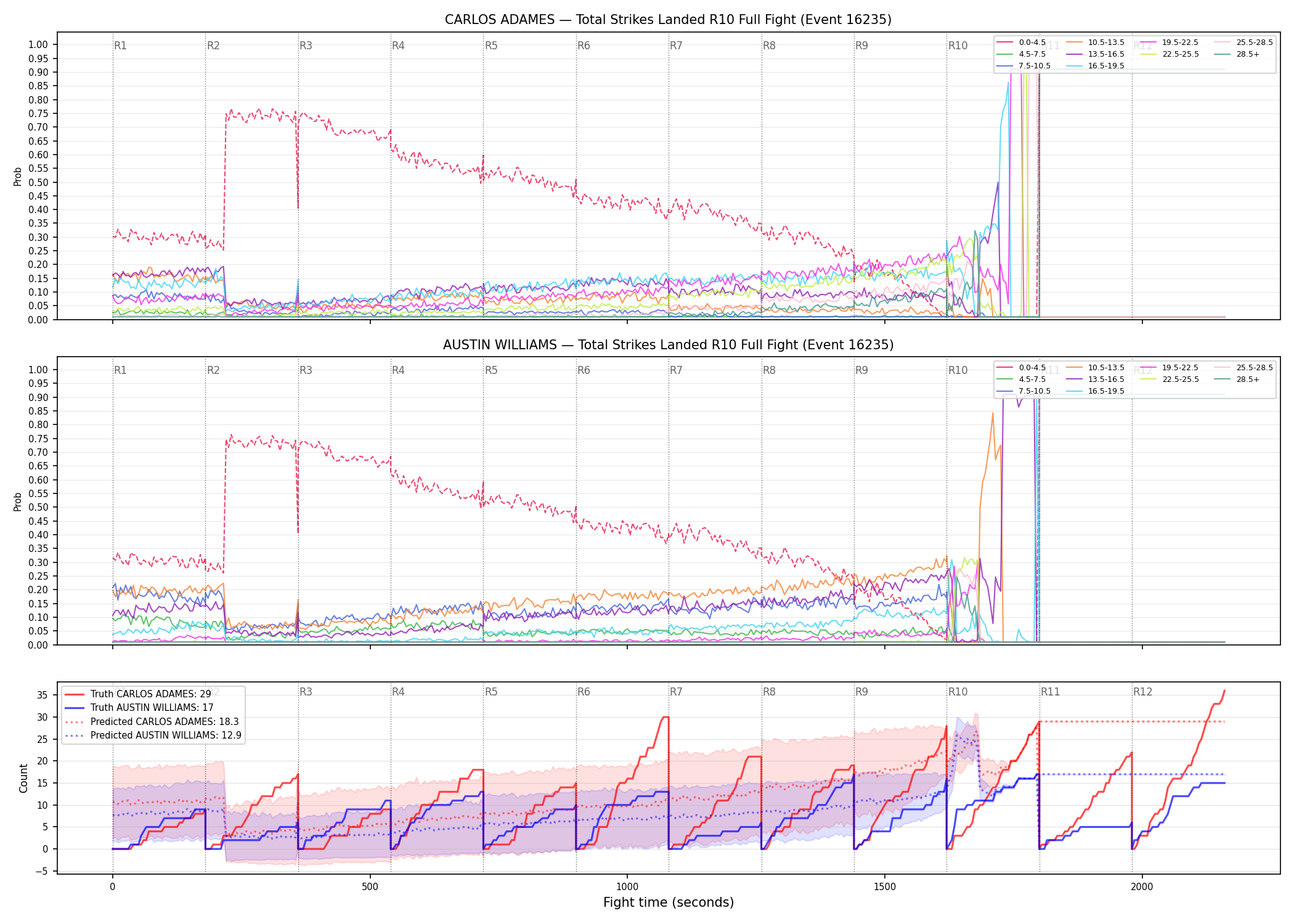Click the R1 round marker in the Carlos Adames chart
Viewport: 1294px width, 924px height.
(120, 46)
